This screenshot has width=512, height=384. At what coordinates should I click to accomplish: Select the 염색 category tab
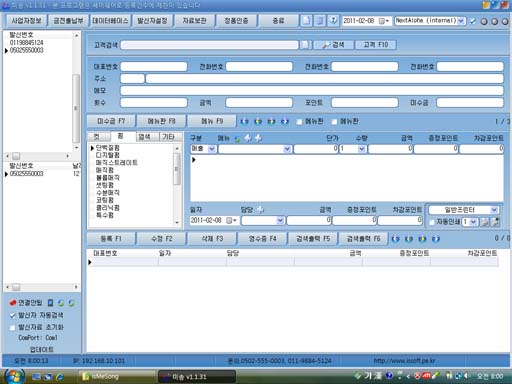click(x=144, y=137)
